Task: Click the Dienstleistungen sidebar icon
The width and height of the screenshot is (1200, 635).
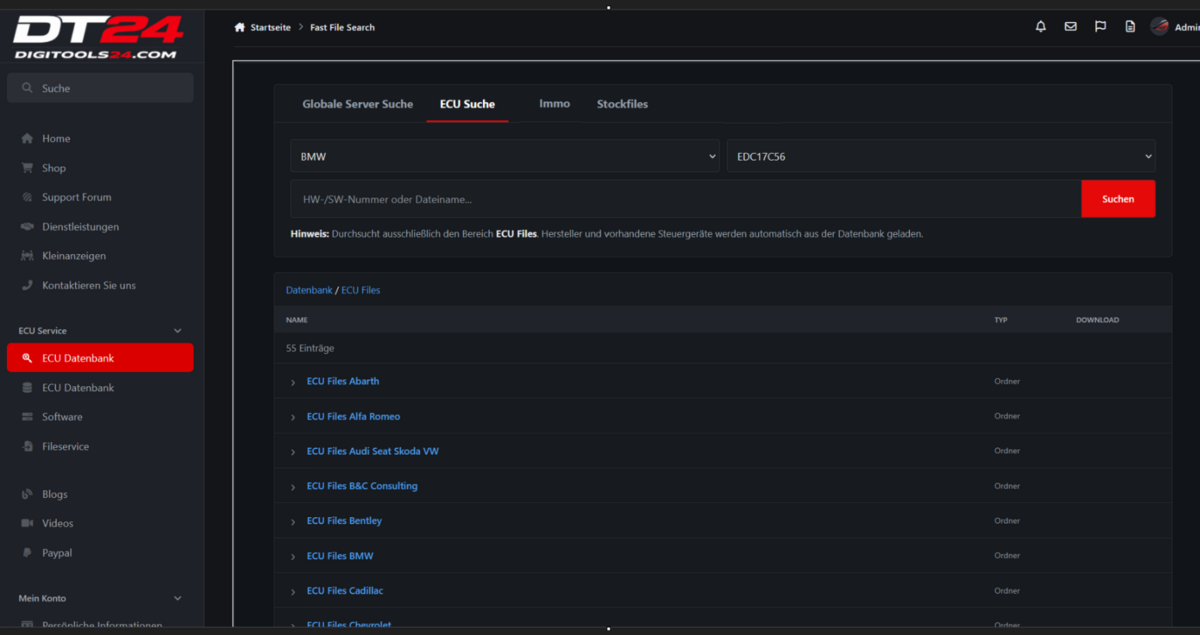Action: [27, 227]
